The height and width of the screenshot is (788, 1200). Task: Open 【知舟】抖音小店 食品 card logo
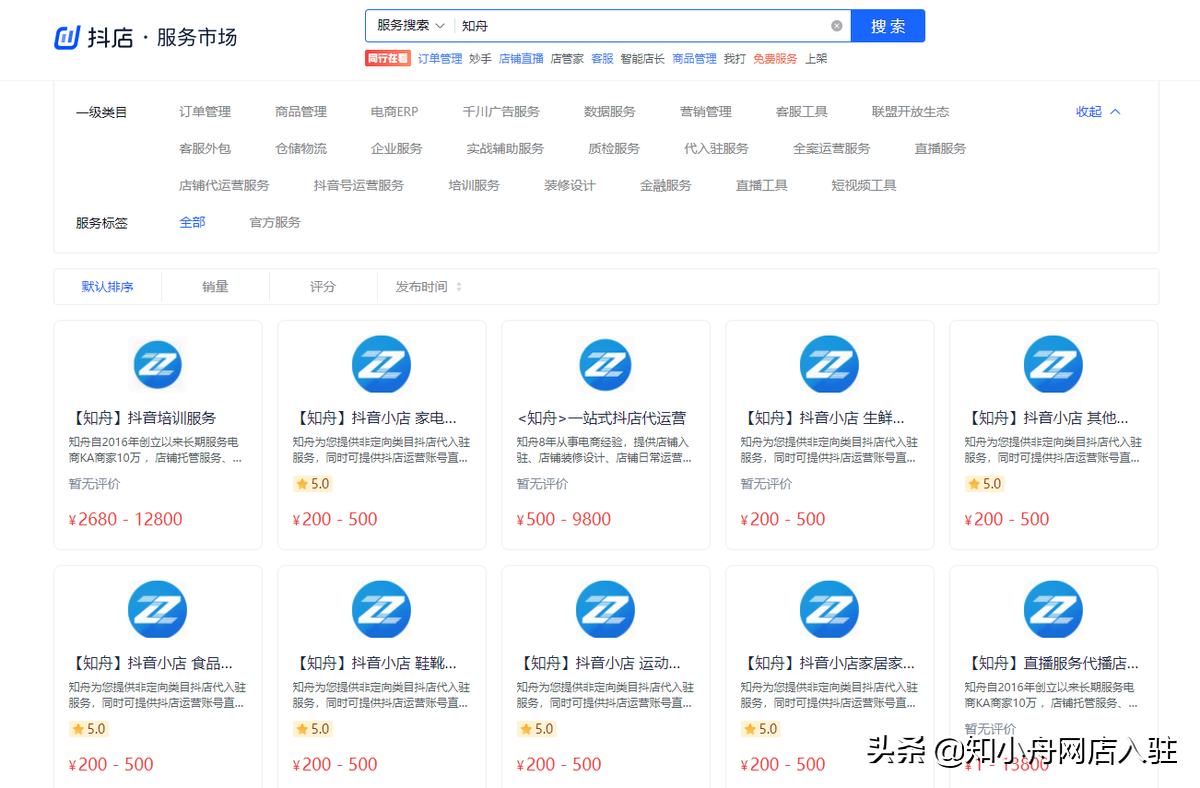158,609
